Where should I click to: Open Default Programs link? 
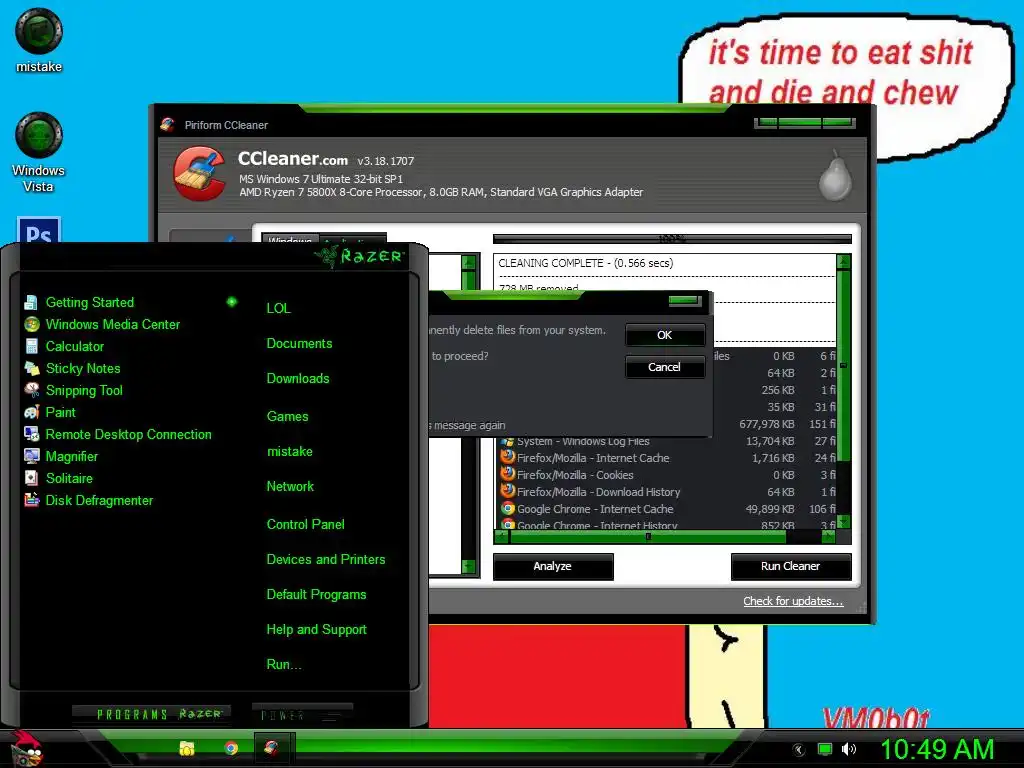click(x=316, y=595)
